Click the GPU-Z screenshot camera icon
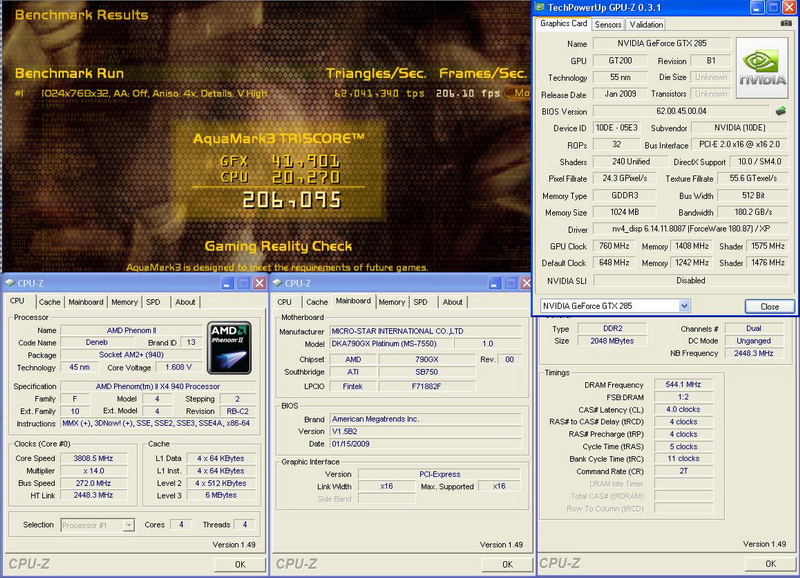 (x=786, y=23)
